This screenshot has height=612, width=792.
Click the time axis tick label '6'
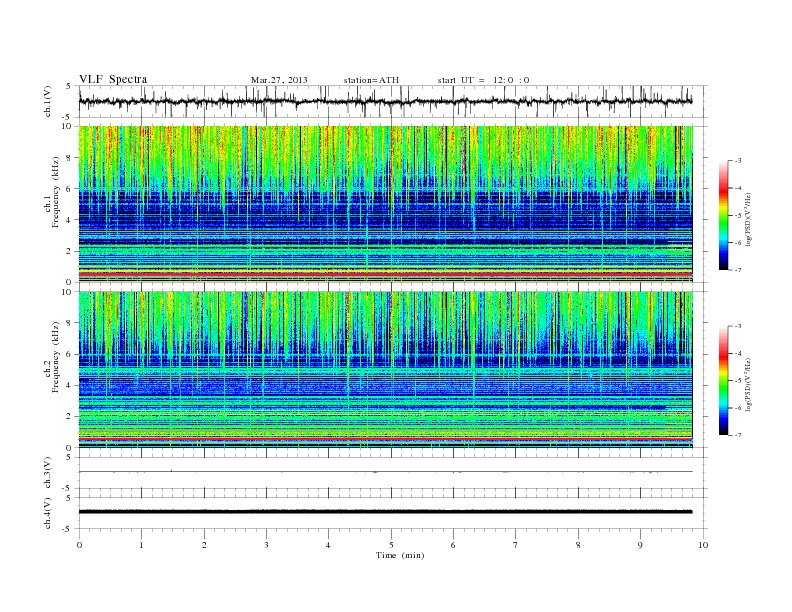coord(453,545)
